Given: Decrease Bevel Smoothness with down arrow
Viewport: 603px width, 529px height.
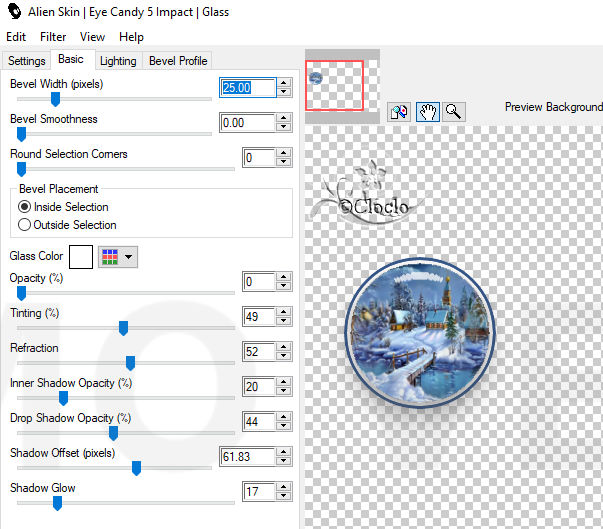Looking at the screenshot, I should coord(284,127).
